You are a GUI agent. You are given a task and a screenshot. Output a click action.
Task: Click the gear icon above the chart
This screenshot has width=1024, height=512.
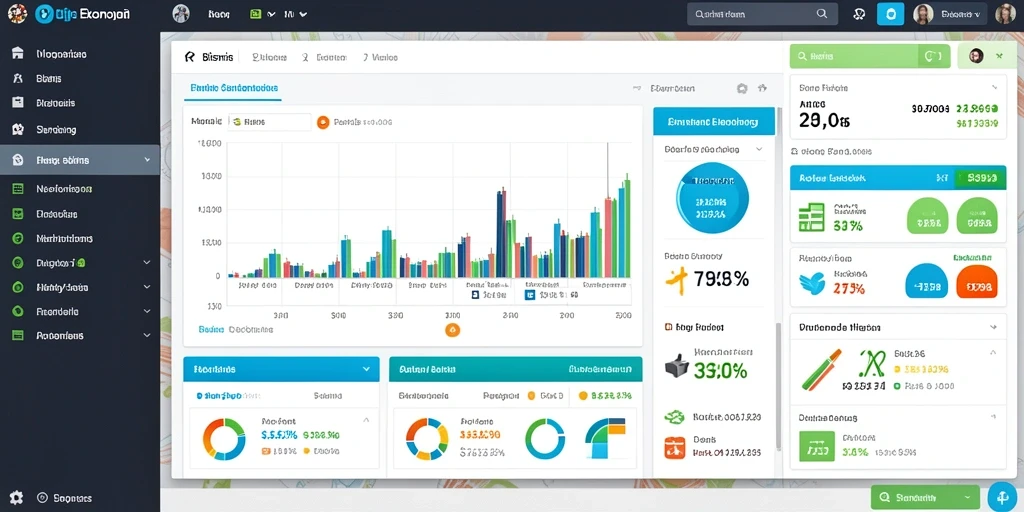(742, 88)
